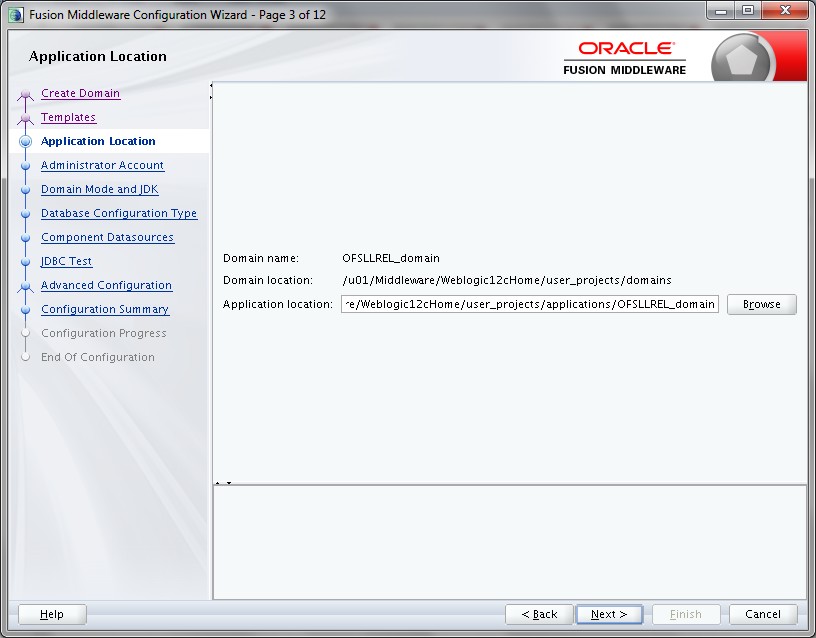Screen dimensions: 816x638
Task: Open the Create Domain step link
Action: coord(80,93)
